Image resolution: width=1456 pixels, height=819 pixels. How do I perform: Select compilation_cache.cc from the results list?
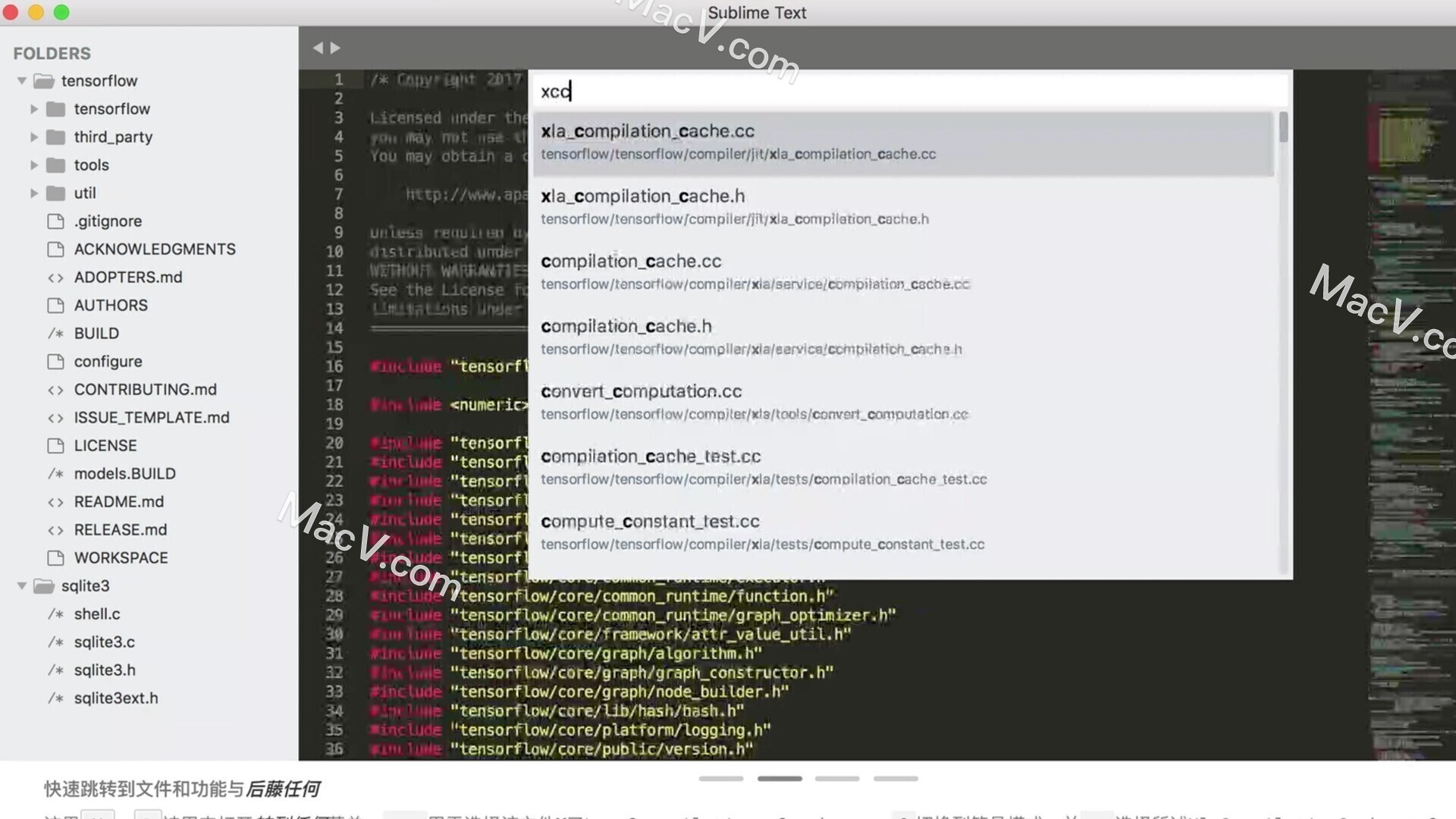click(758, 271)
